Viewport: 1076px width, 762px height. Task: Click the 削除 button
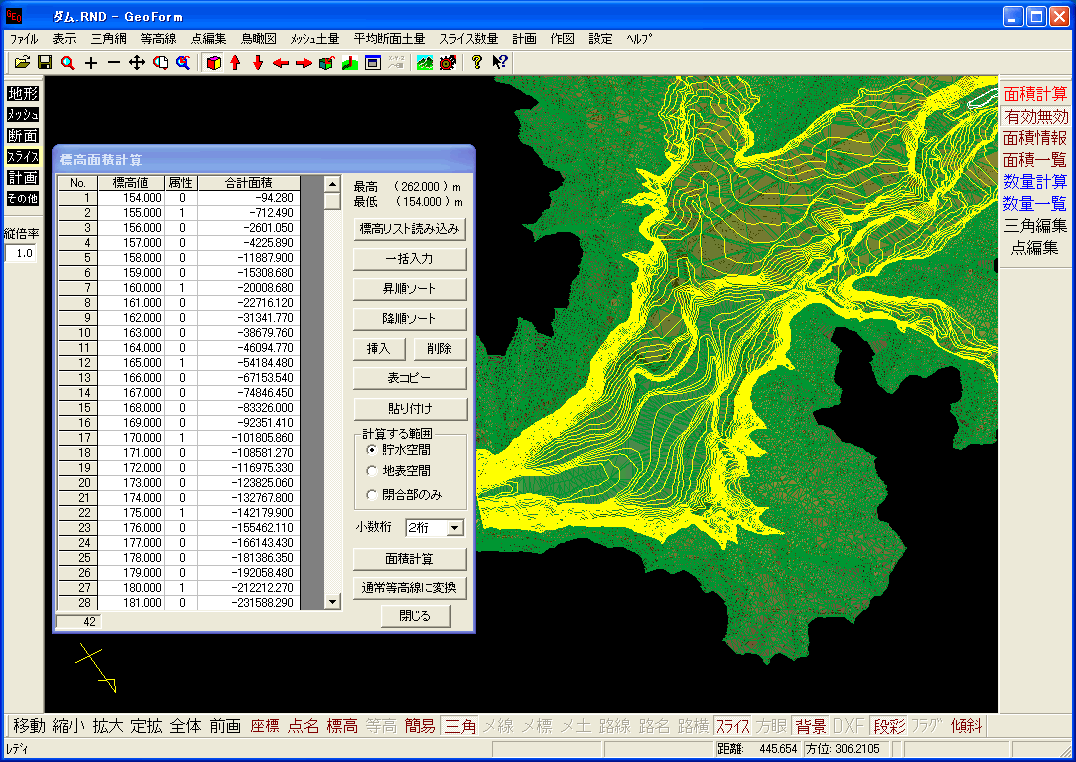440,349
